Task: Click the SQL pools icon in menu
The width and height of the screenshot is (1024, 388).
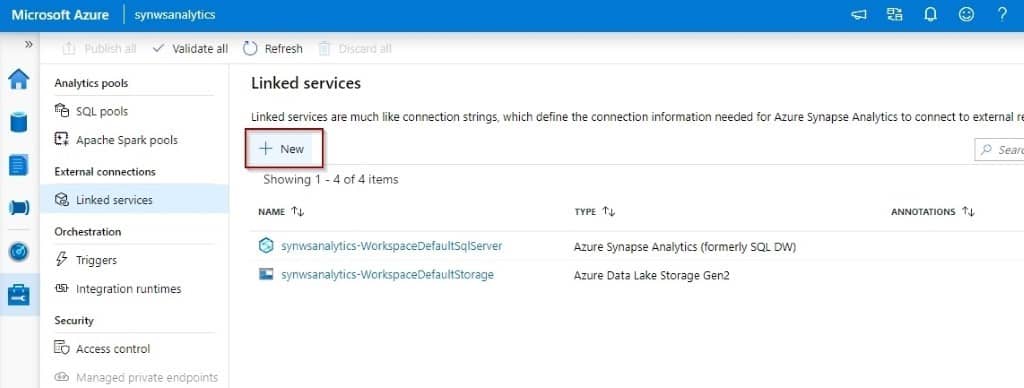Action: 61,111
